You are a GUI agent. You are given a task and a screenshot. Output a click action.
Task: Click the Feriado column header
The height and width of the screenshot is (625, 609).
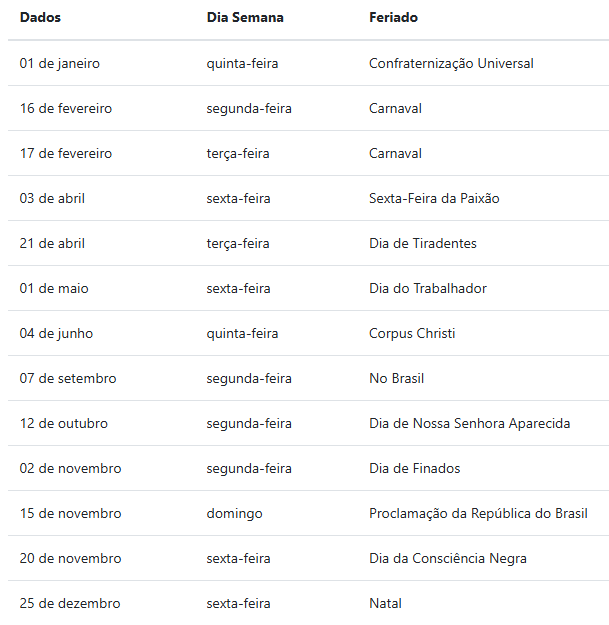pyautogui.click(x=393, y=18)
